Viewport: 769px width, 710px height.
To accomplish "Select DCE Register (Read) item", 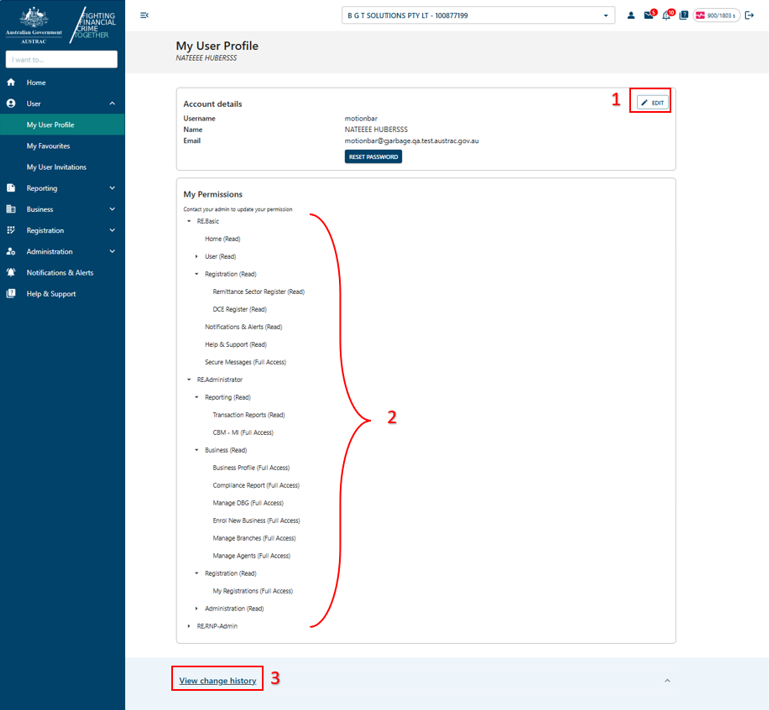I will pyautogui.click(x=240, y=309).
